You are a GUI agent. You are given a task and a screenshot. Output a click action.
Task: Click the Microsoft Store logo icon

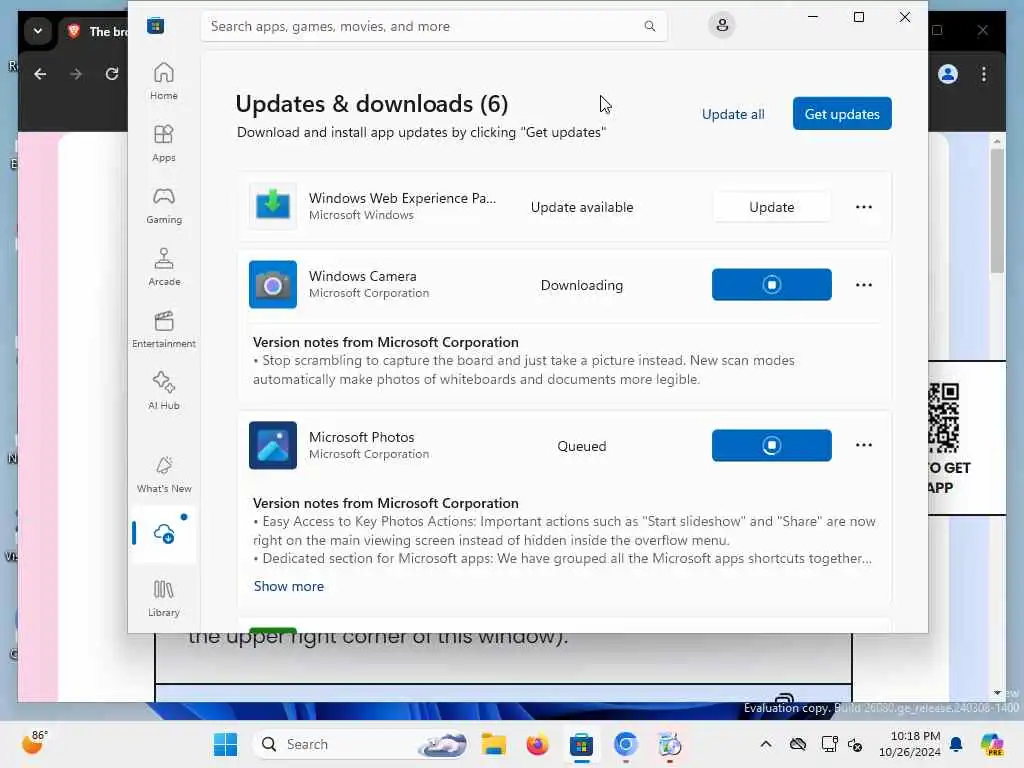155,26
